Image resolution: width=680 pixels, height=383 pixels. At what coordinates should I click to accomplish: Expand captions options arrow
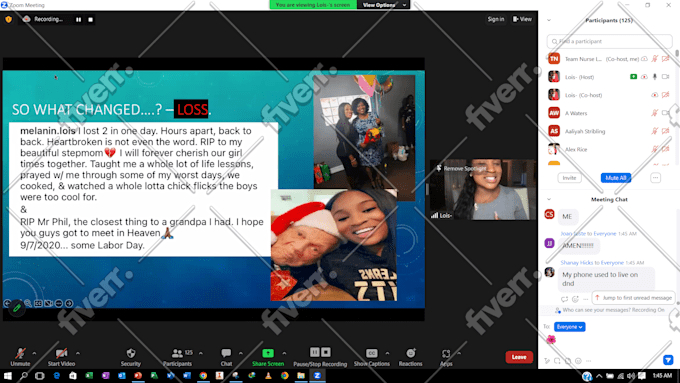pos(387,353)
